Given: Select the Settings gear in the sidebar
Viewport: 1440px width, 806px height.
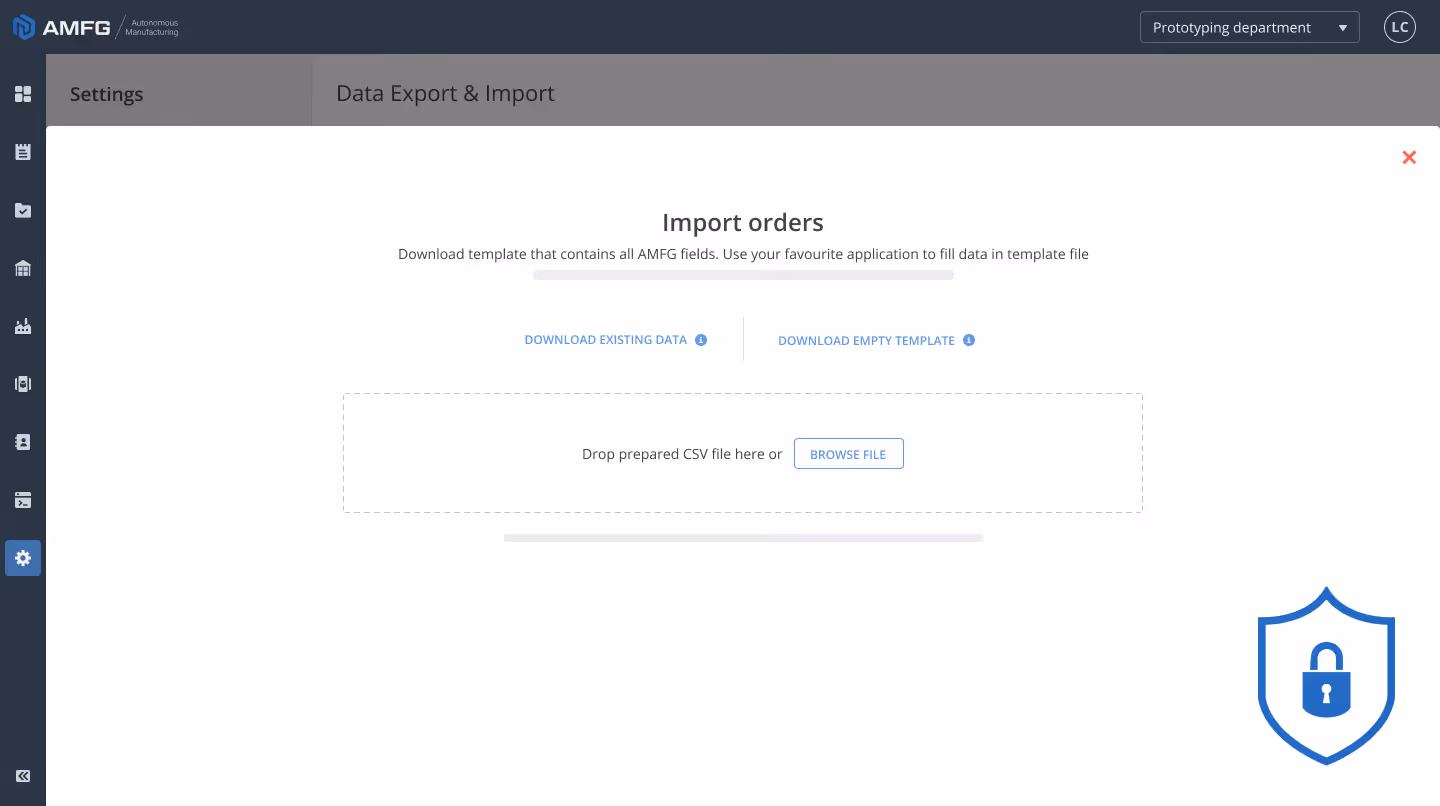Looking at the screenshot, I should (22, 558).
